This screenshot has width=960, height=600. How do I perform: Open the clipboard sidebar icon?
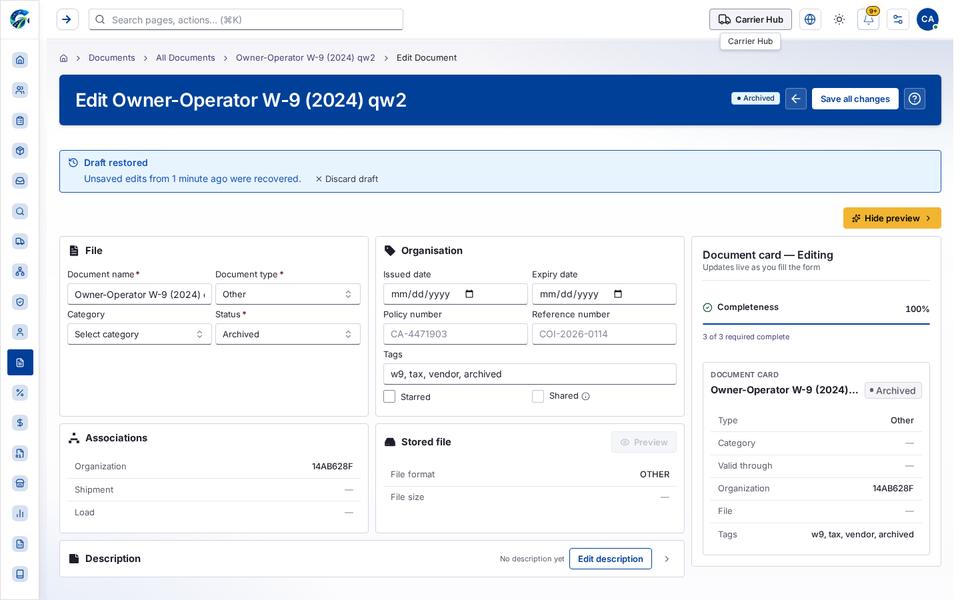20,121
